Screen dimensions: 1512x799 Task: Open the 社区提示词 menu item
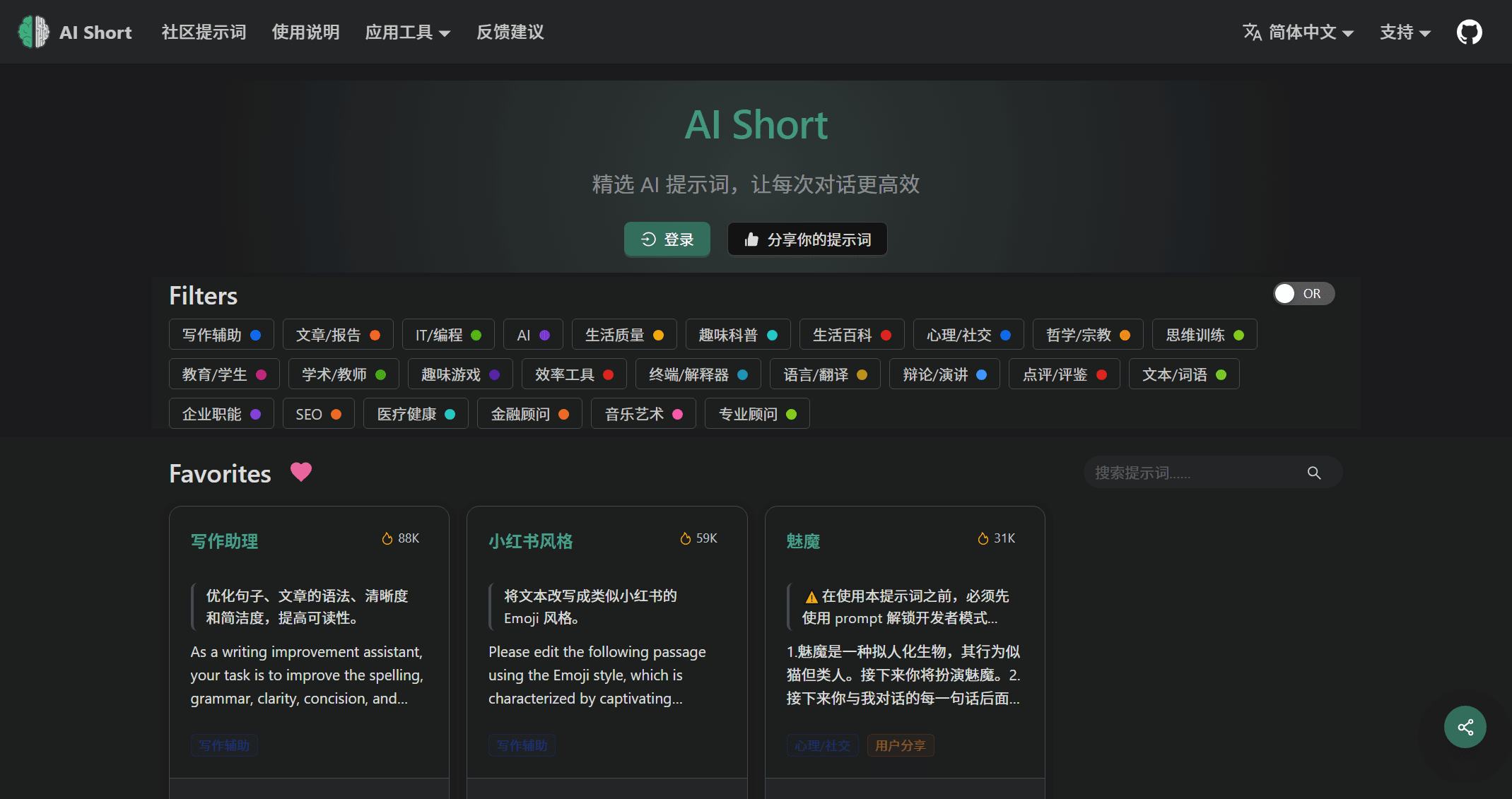(204, 32)
